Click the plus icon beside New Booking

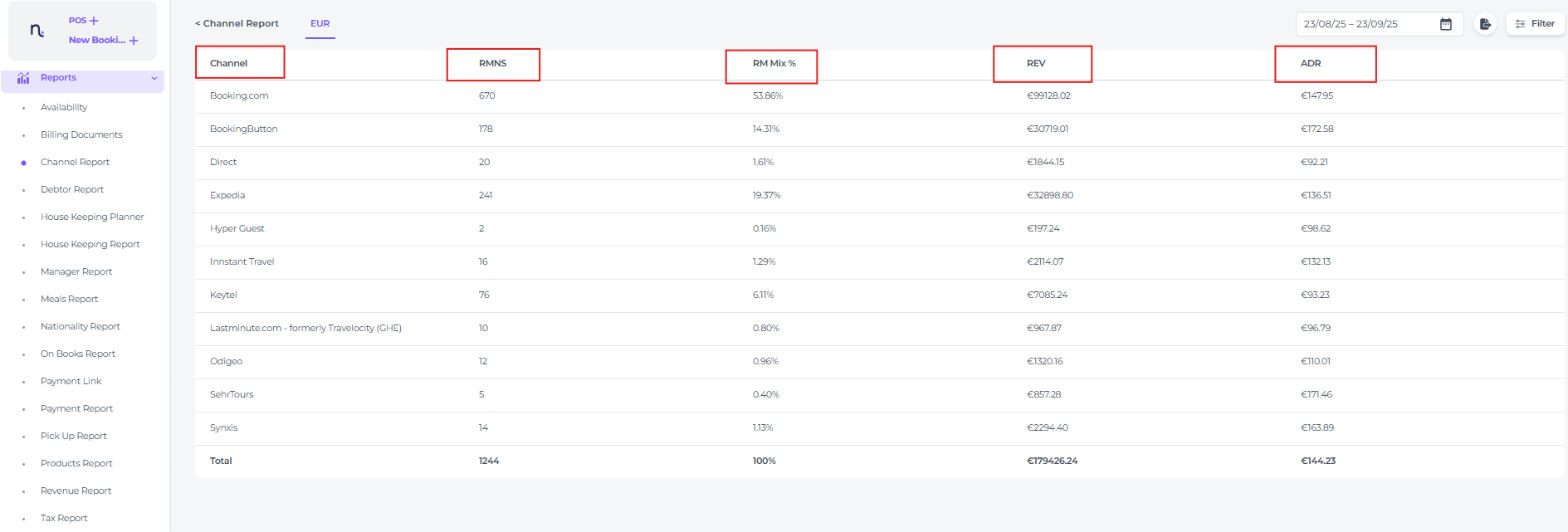[x=134, y=41]
